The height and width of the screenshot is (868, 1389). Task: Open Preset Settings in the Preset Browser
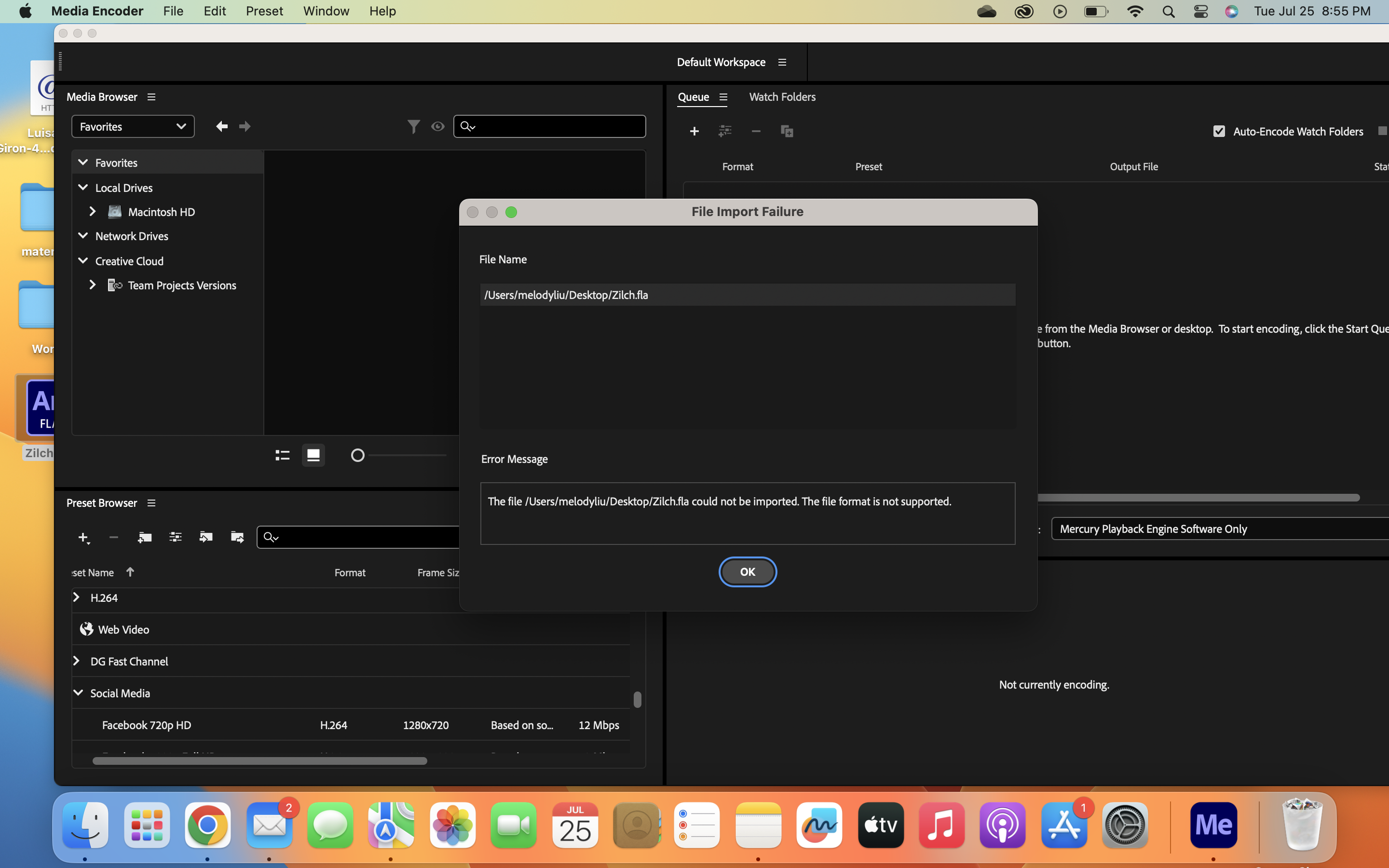pos(176,537)
